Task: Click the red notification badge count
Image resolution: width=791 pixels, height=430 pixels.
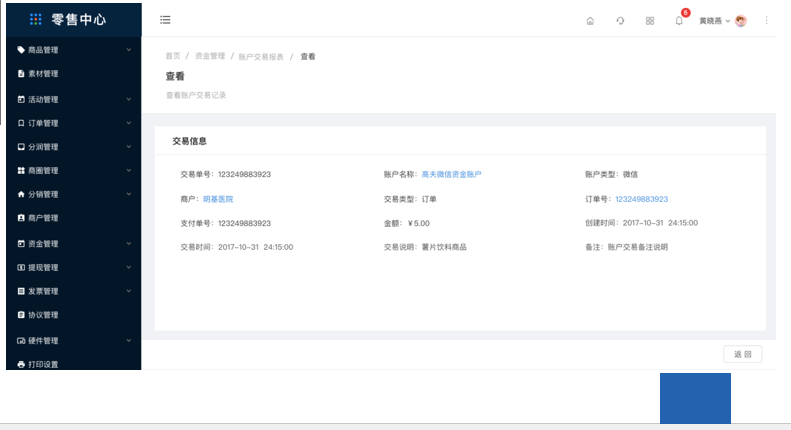Action: 685,13
